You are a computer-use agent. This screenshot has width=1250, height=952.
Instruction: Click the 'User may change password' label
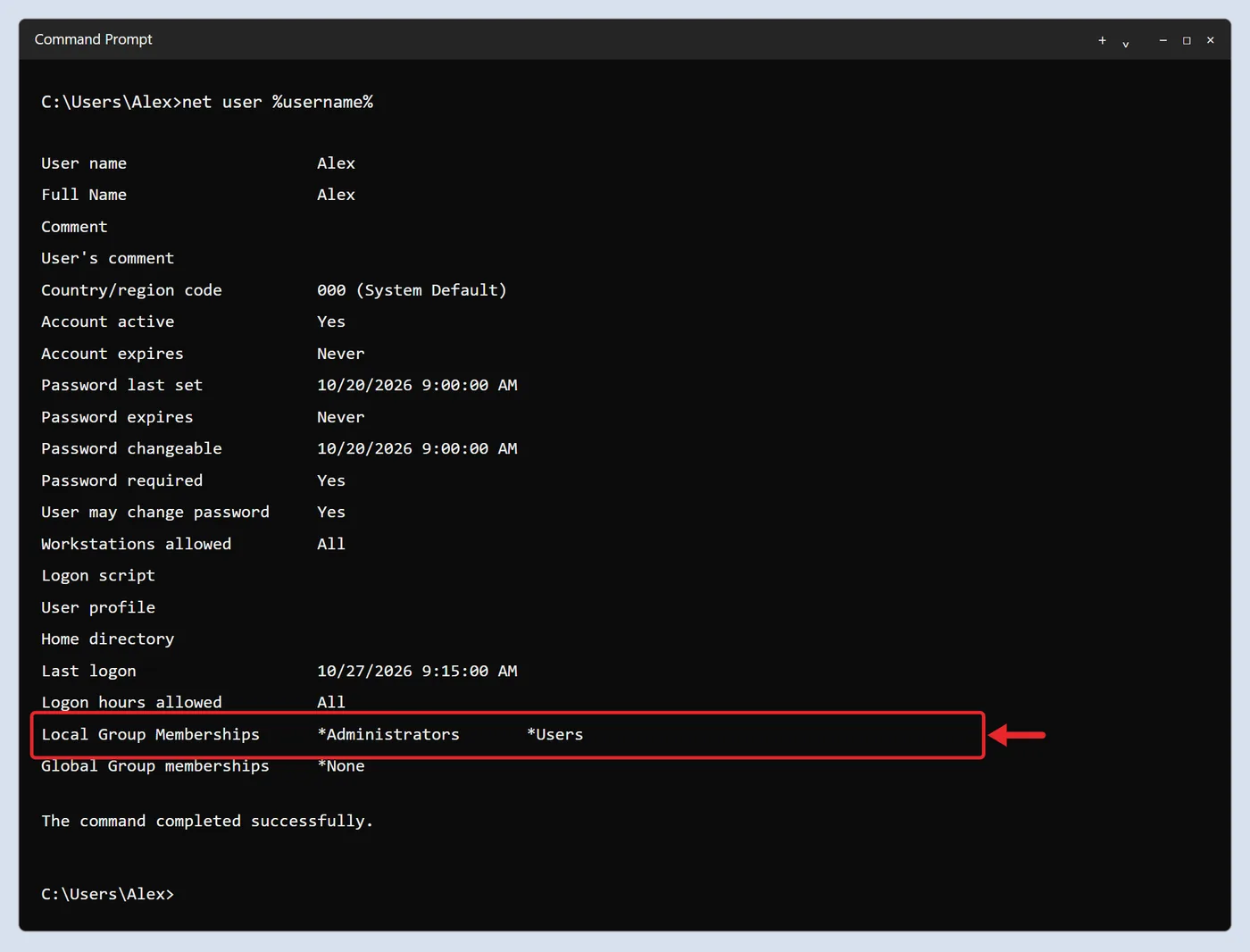(155, 512)
